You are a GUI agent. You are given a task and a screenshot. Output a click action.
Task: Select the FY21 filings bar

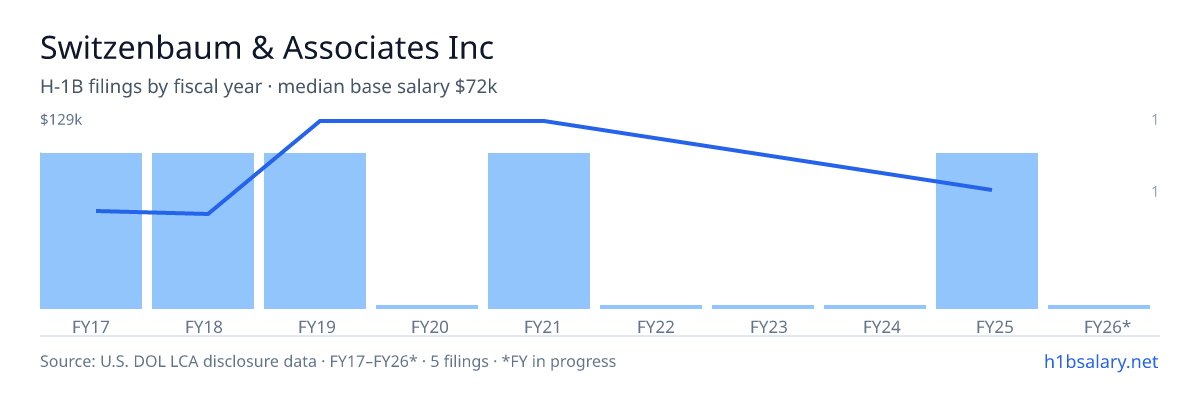coord(539,231)
